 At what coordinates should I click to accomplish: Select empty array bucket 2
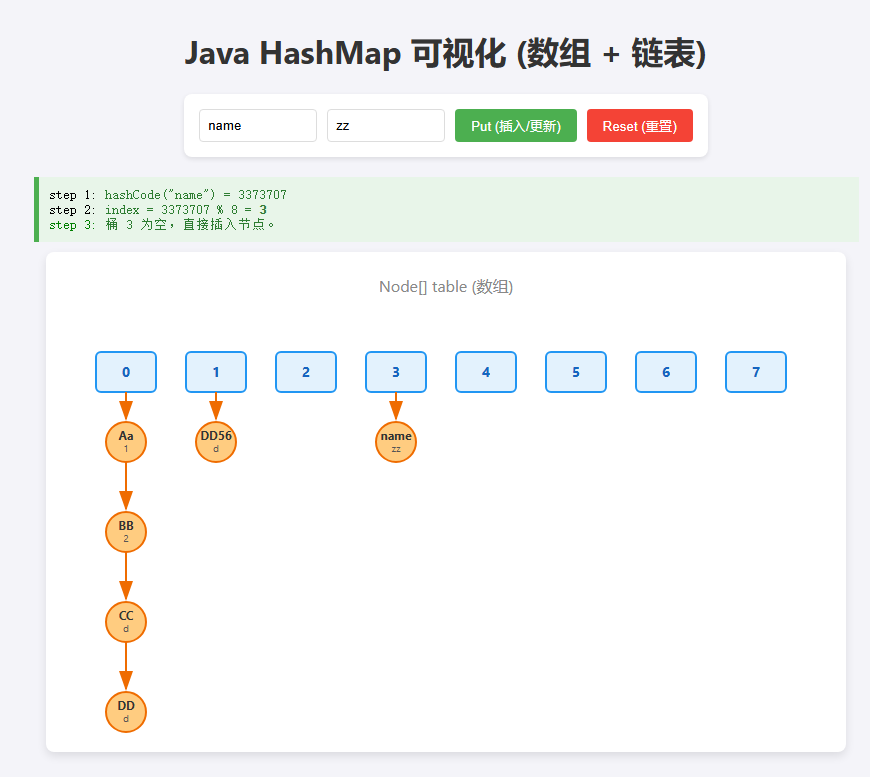pos(306,372)
